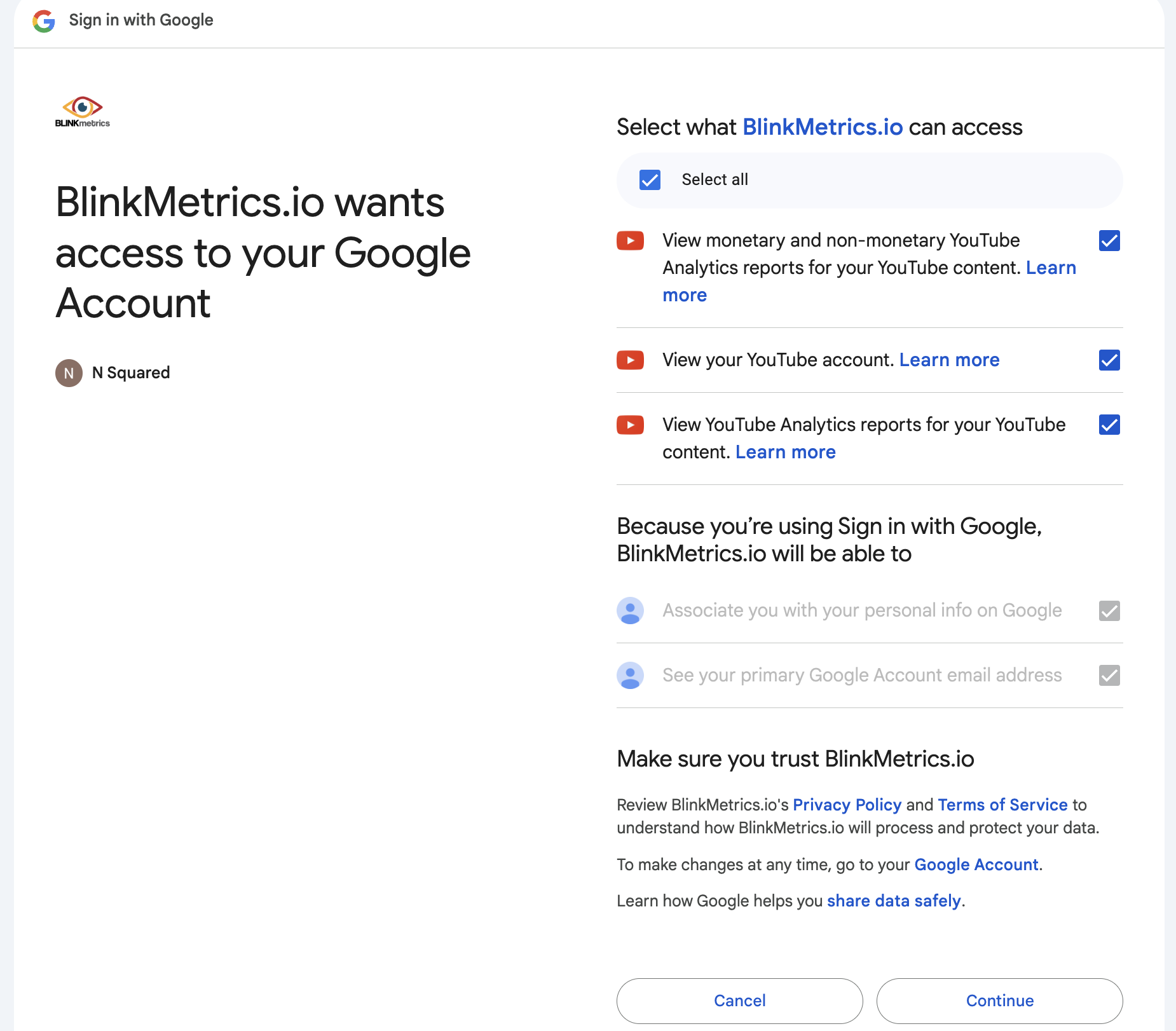The width and height of the screenshot is (1176, 1031).
Task: Uncheck the View your YouTube account permission
Action: click(1109, 360)
